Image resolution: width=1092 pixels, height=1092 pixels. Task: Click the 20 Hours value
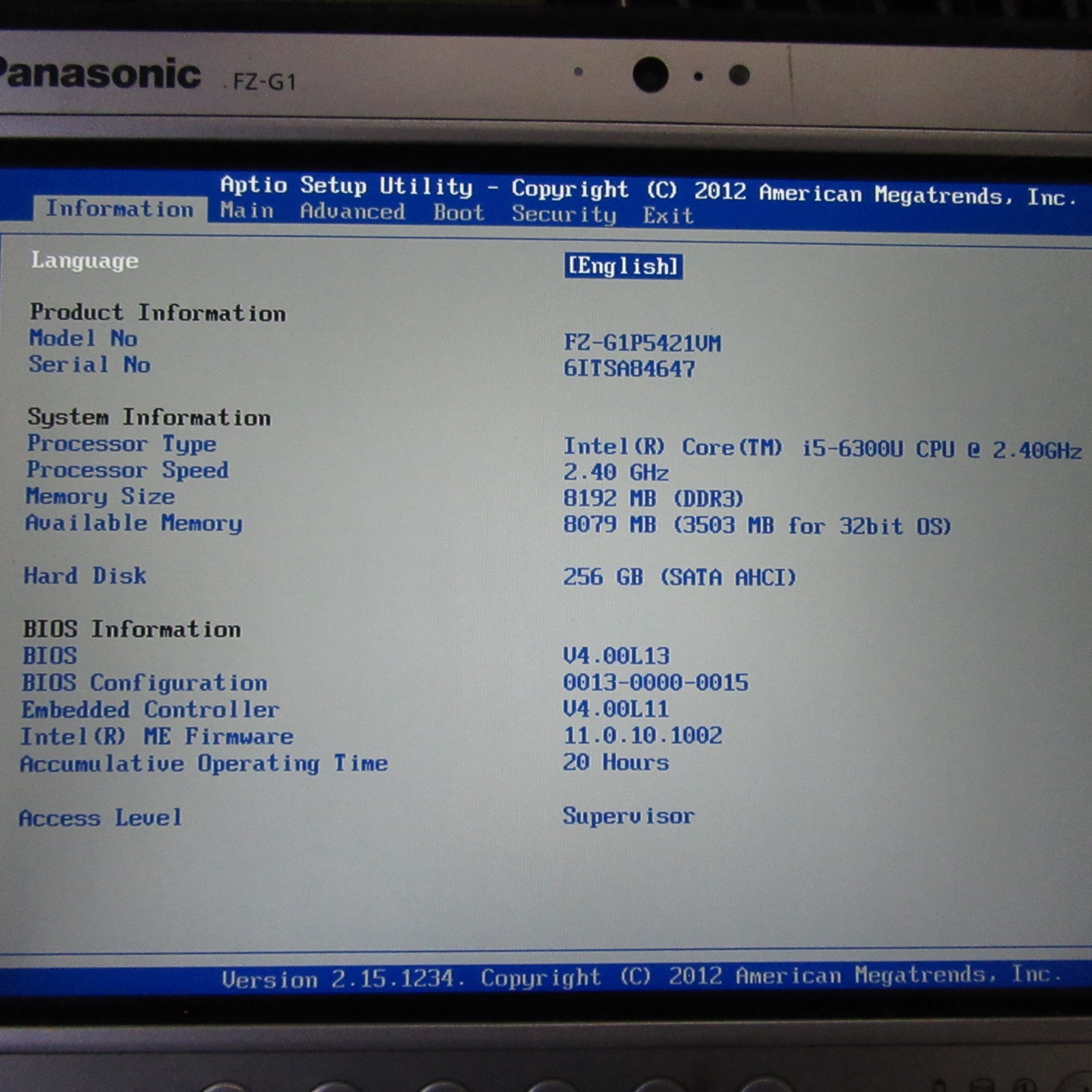click(616, 762)
